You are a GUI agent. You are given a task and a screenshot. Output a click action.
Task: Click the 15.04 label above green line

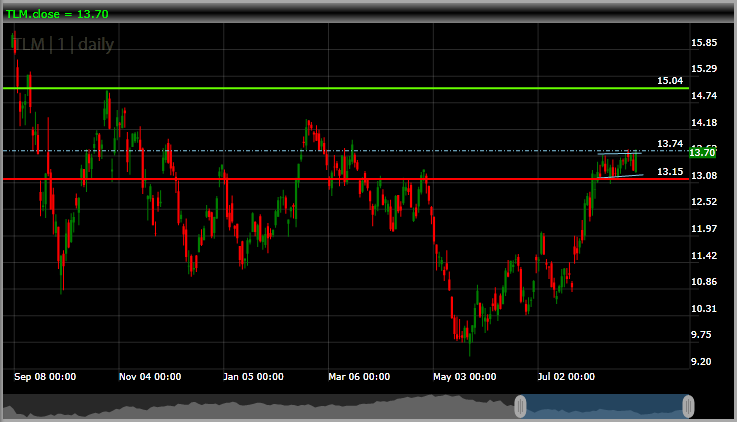[x=669, y=80]
